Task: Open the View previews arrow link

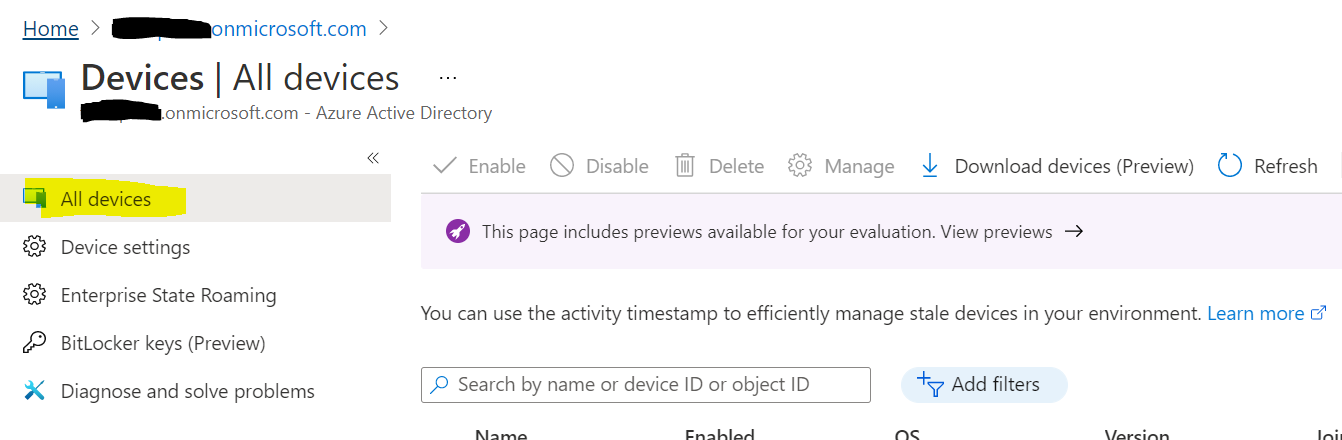Action: click(1012, 232)
